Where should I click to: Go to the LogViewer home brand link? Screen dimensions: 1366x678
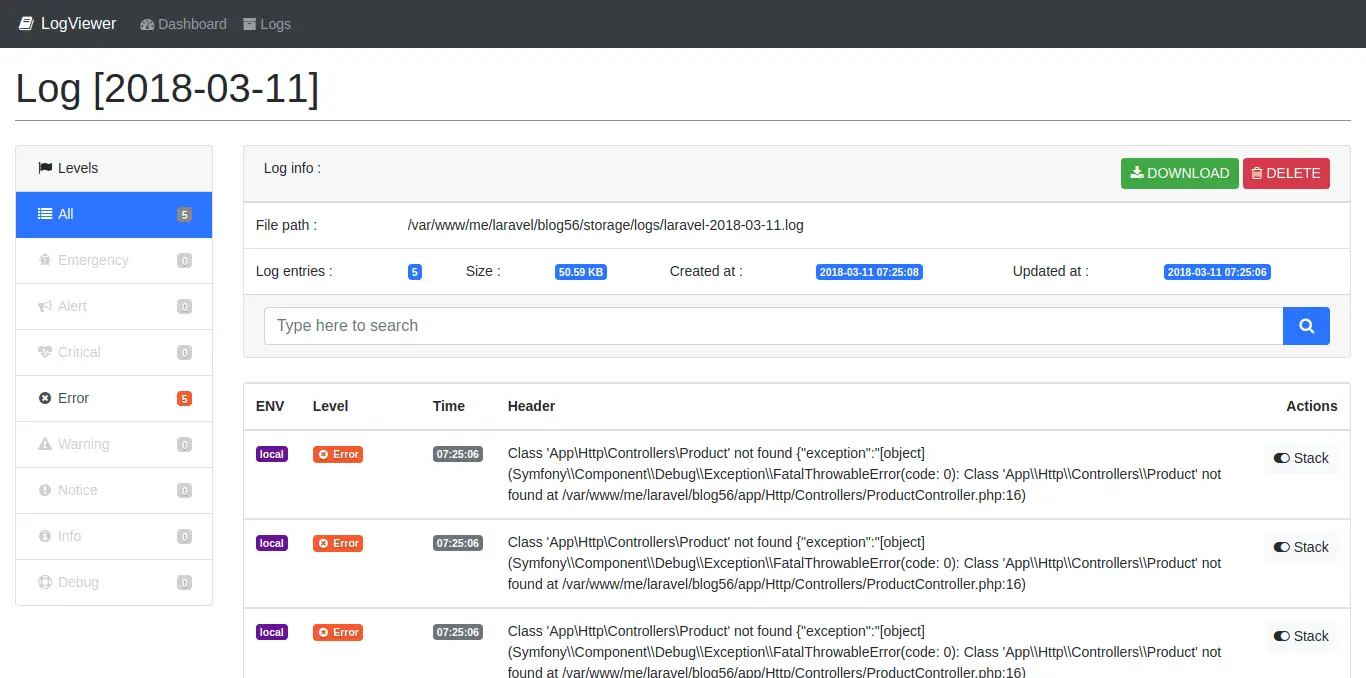(68, 24)
